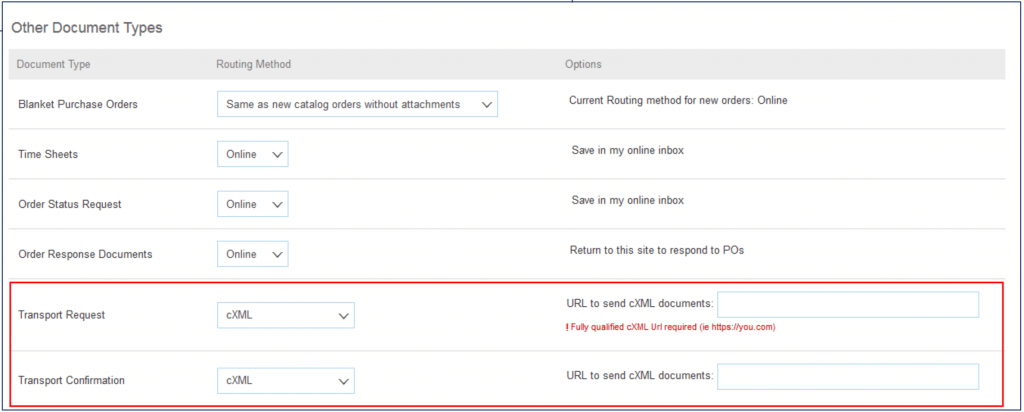Screen dimensions: 1024x412
Task: Click the Options column header
Action: [x=583, y=65]
